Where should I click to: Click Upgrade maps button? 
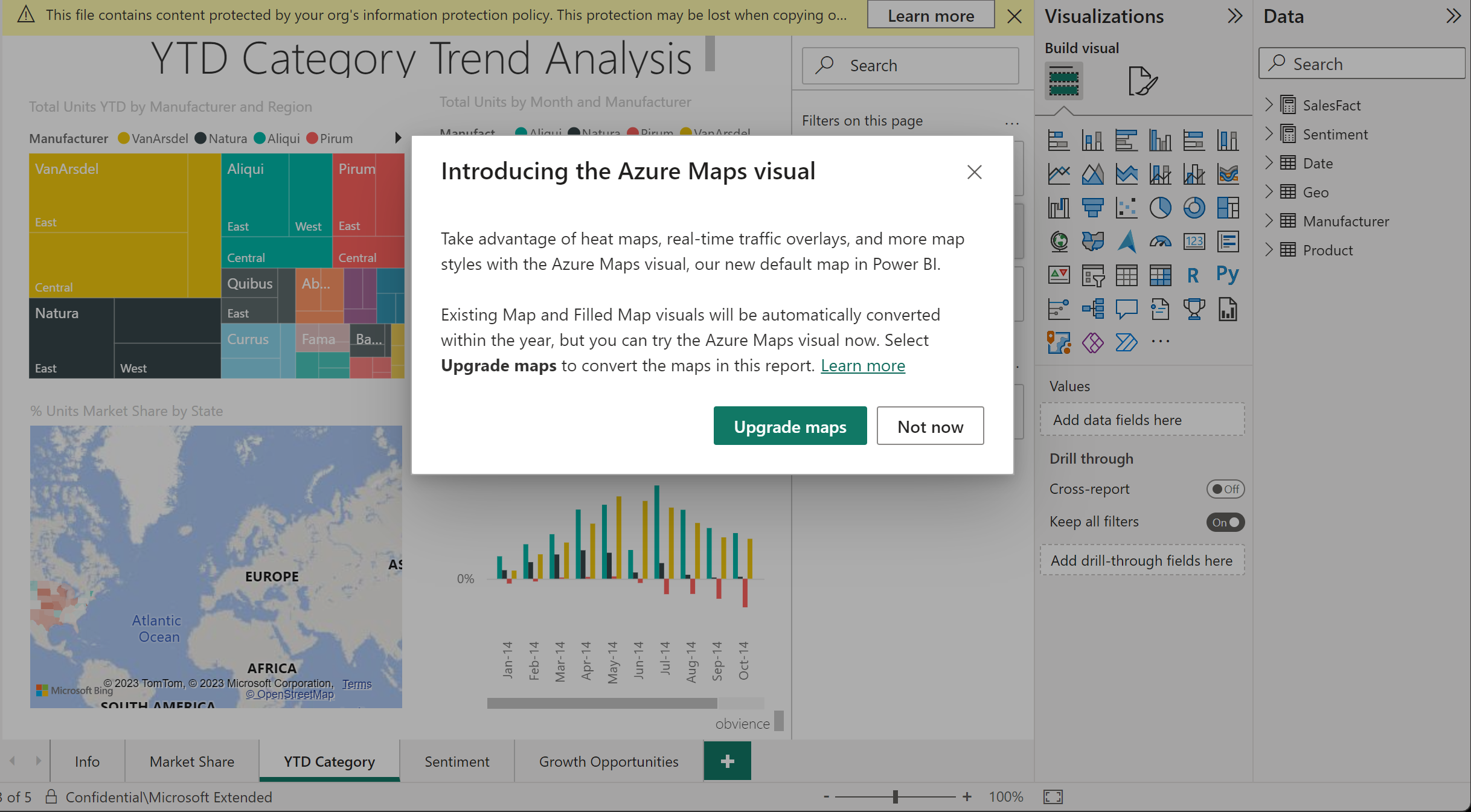[x=790, y=426]
